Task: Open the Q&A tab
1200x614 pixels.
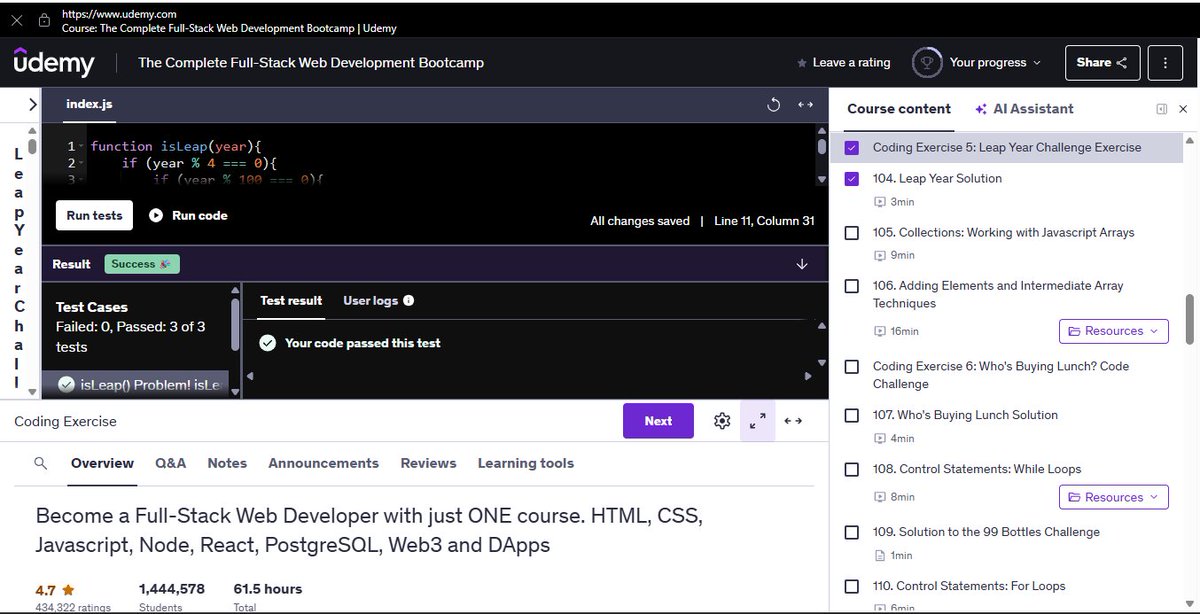Action: click(171, 463)
